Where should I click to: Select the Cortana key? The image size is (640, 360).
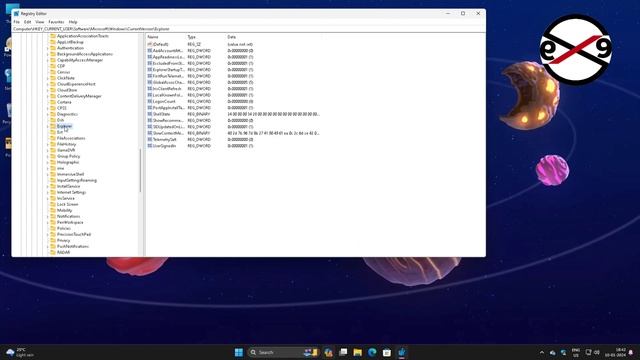click(64, 102)
